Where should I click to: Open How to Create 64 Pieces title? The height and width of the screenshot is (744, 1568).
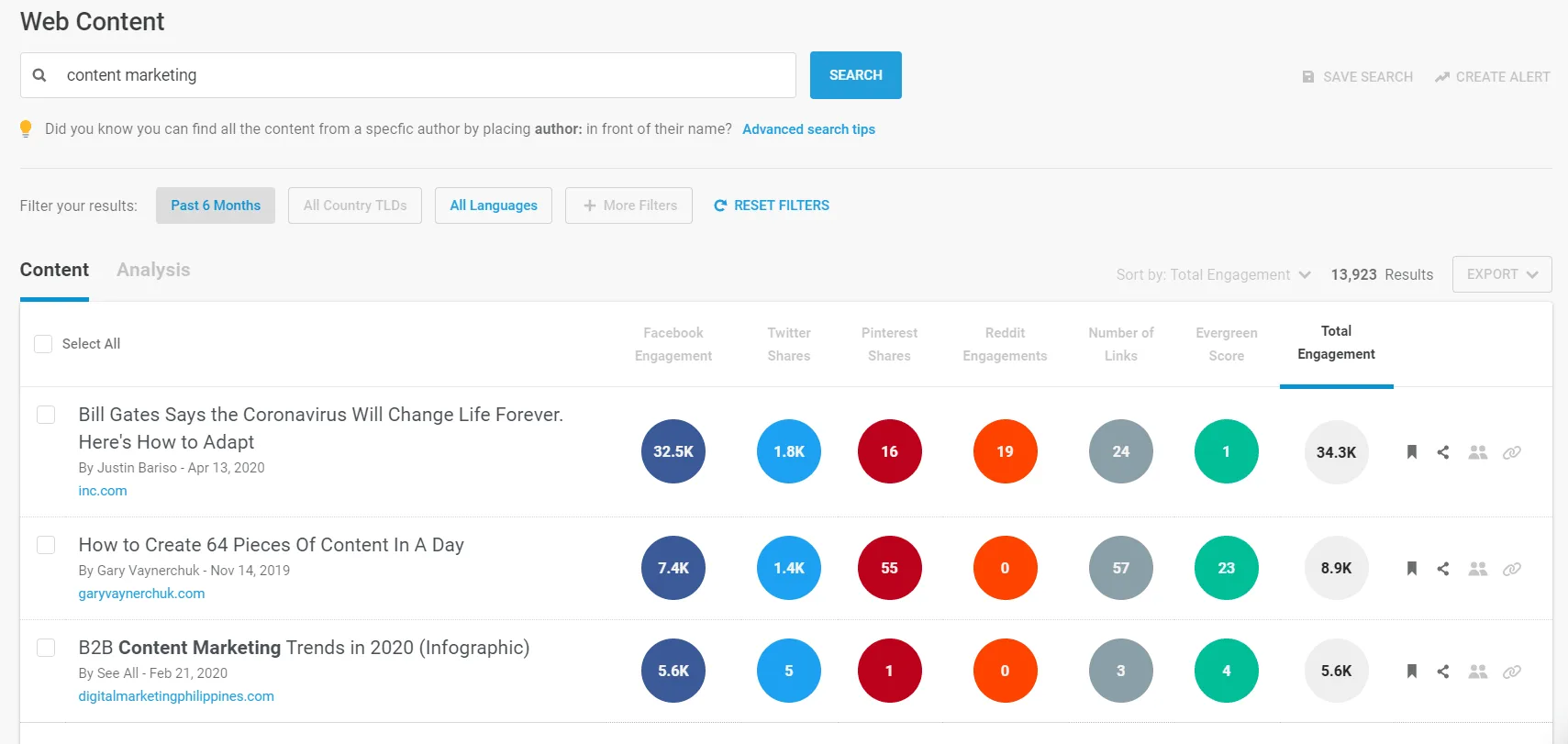(x=272, y=545)
